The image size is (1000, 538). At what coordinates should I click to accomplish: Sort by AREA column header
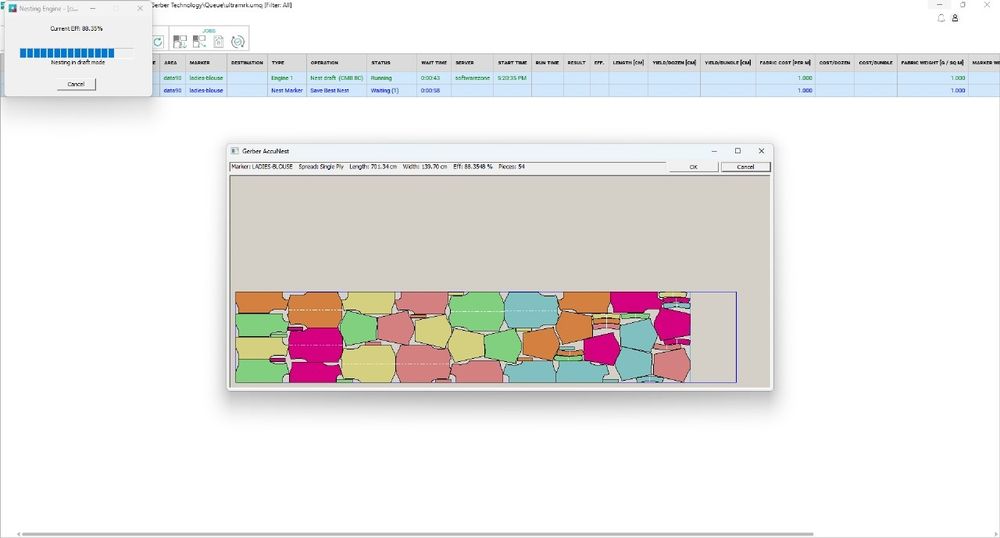pyautogui.click(x=170, y=62)
